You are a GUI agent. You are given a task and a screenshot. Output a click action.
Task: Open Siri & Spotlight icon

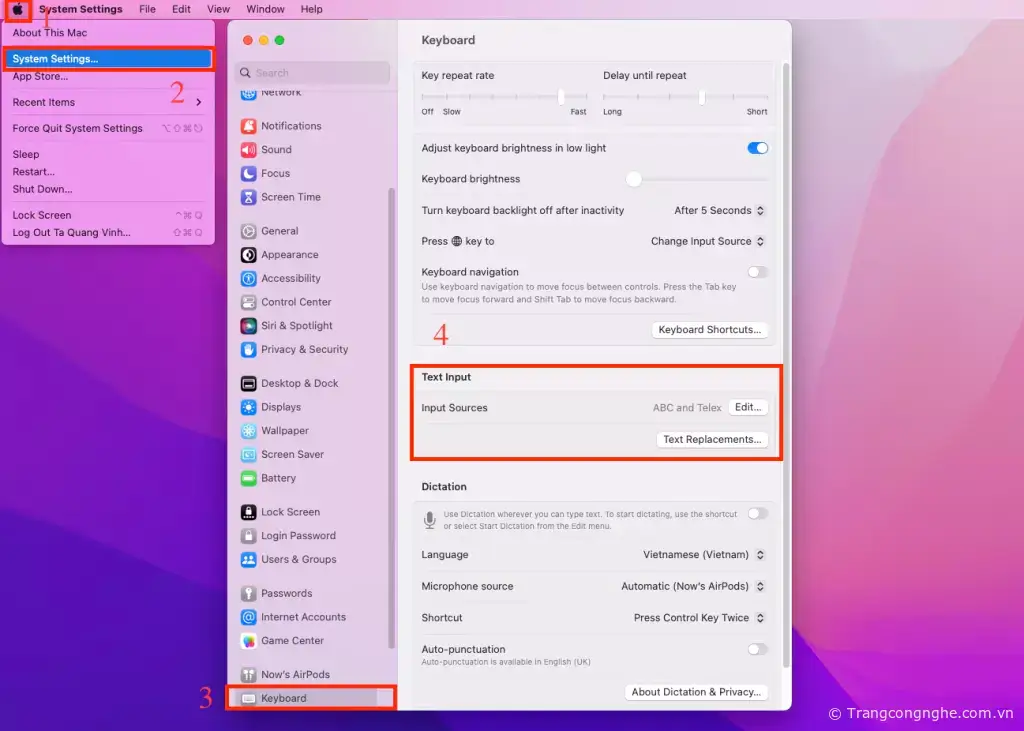coord(249,326)
